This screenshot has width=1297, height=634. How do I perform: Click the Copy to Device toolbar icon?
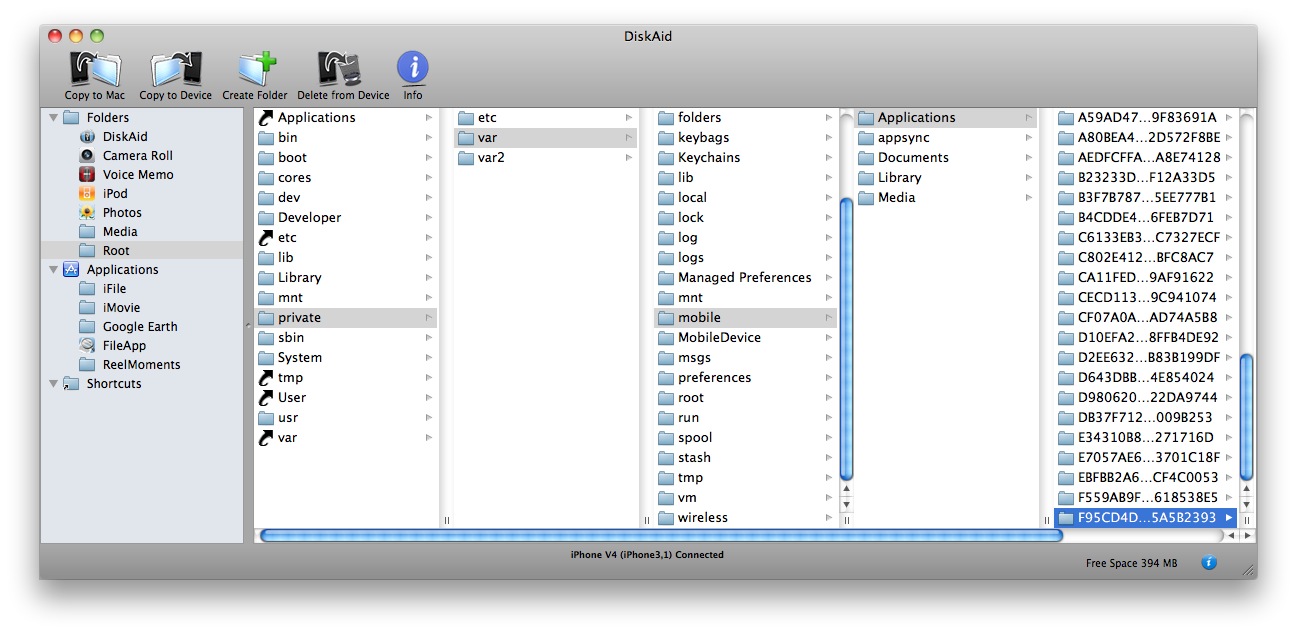[x=175, y=70]
